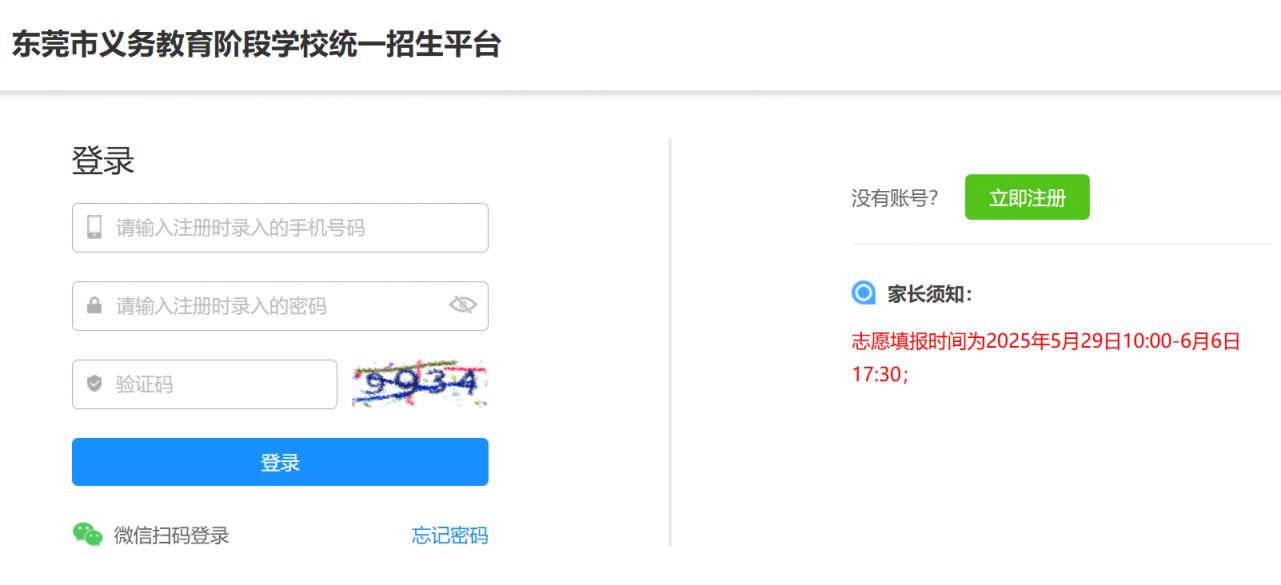Click the 没有账号? text
Screen dimensions: 1281x585
(x=895, y=198)
